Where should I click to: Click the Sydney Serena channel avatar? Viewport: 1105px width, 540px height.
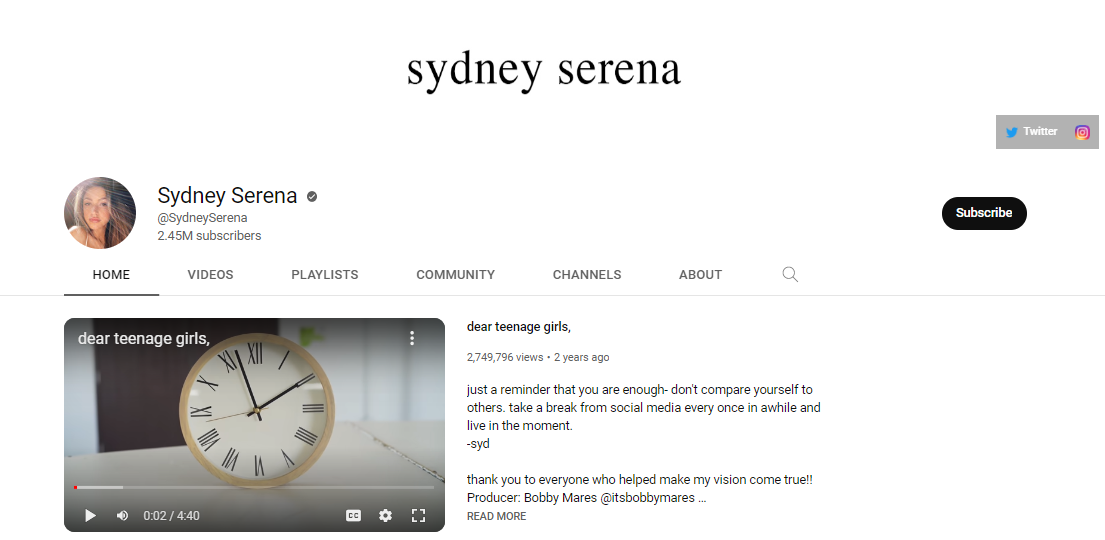pyautogui.click(x=100, y=213)
